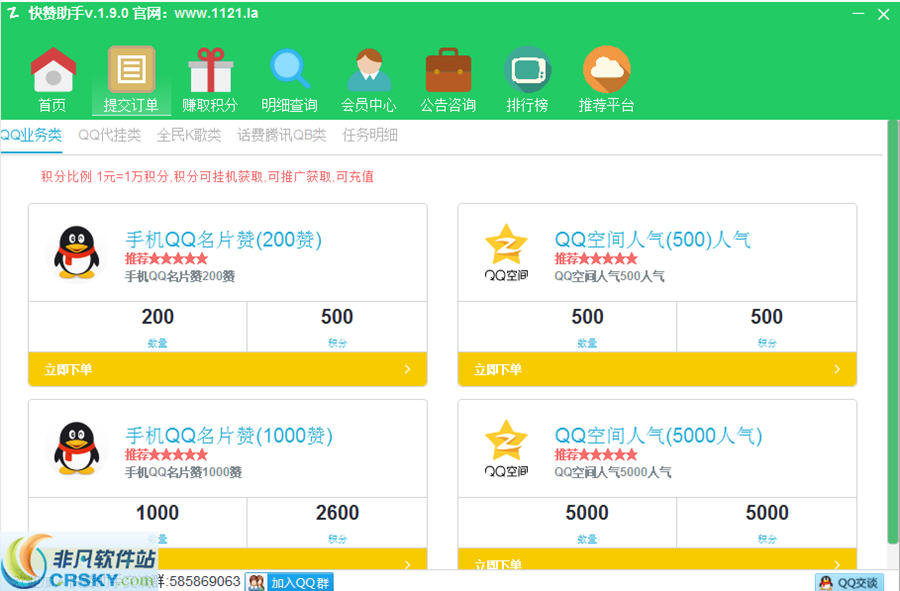Select the 提交订单 order submission icon
Viewport: 900px width, 591px height.
(131, 70)
